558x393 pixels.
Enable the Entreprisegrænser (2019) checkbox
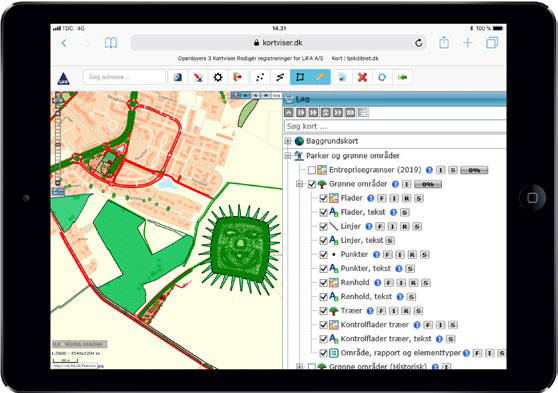(312, 170)
